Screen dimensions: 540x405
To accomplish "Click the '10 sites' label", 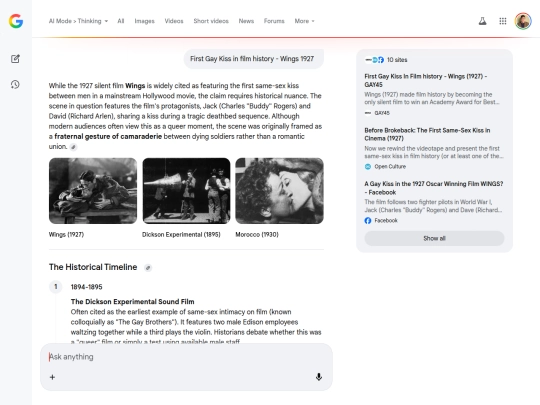I will tap(397, 60).
